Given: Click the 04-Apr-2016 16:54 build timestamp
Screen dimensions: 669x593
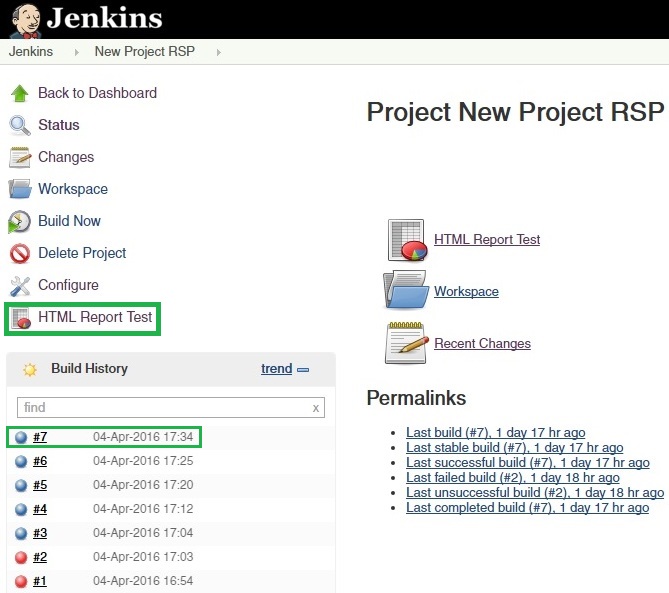Looking at the screenshot, I should point(143,581).
